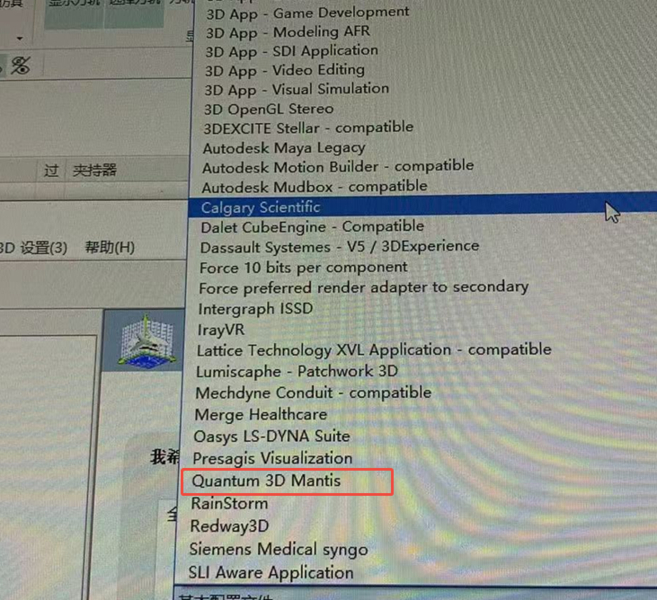Click the 3D settings cube graphic

tap(146, 341)
